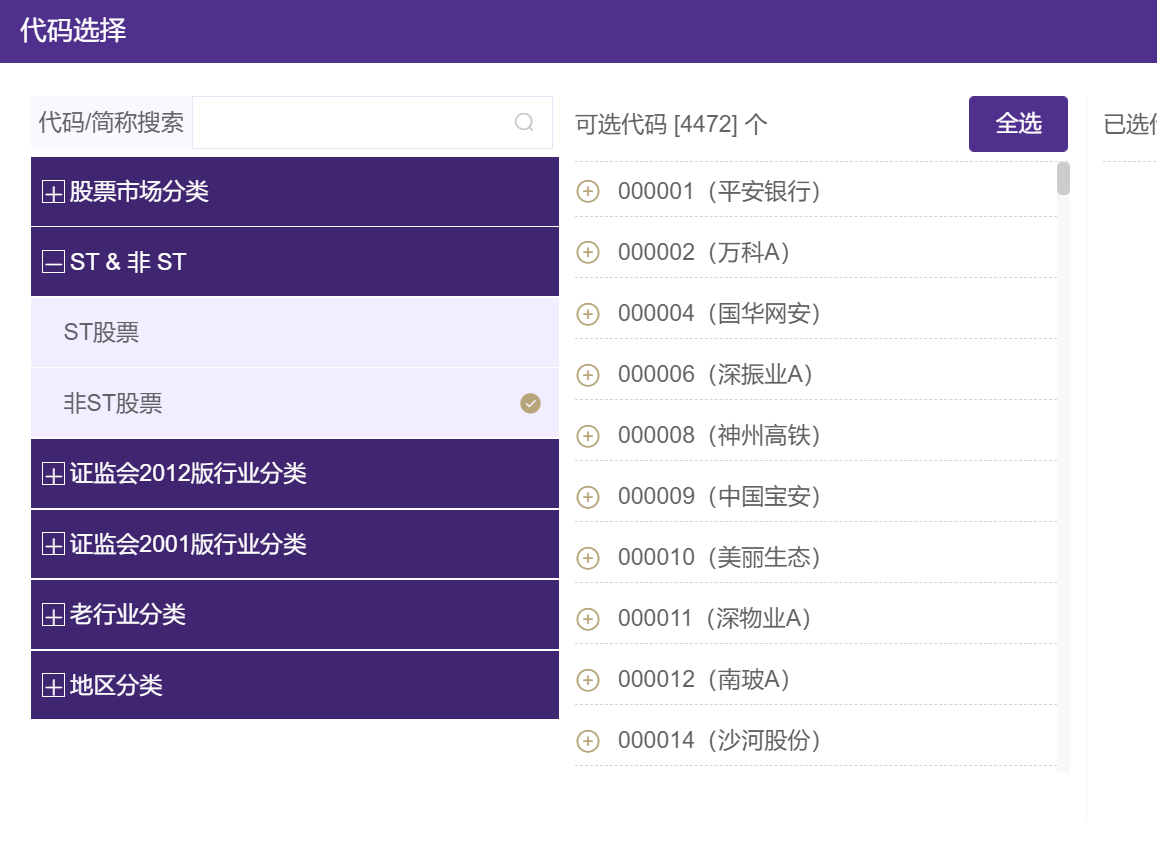Image resolution: width=1157 pixels, height=863 pixels.
Task: Click the stock list scrollbar thumb
Action: point(1063,179)
